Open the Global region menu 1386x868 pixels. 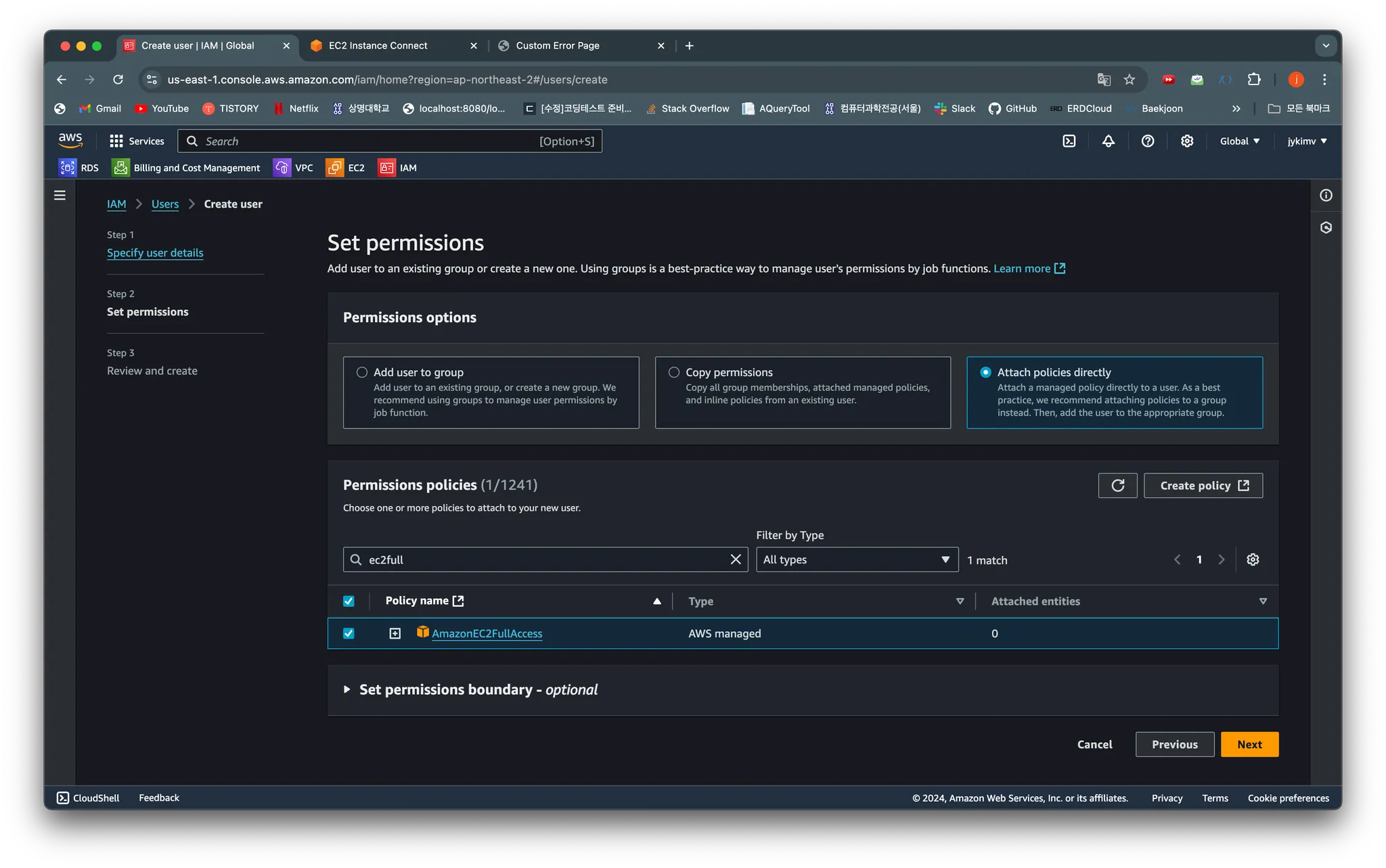[x=1239, y=141]
